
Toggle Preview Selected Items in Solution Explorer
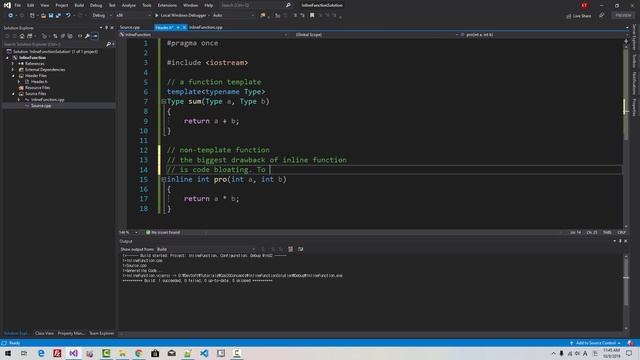tap(95, 36)
